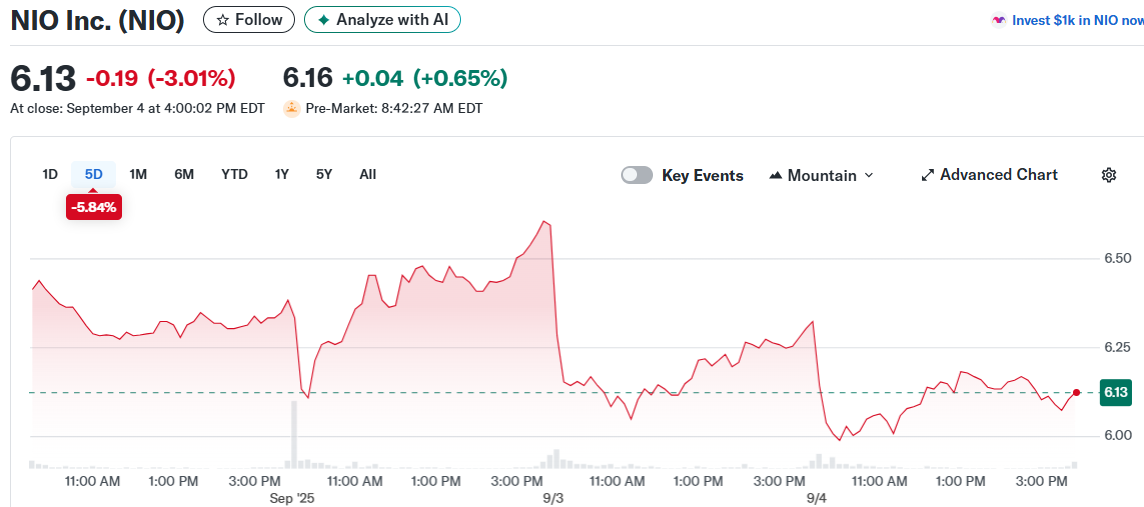The image size is (1144, 507).
Task: Click the Pre-Market time text
Action: point(394,109)
